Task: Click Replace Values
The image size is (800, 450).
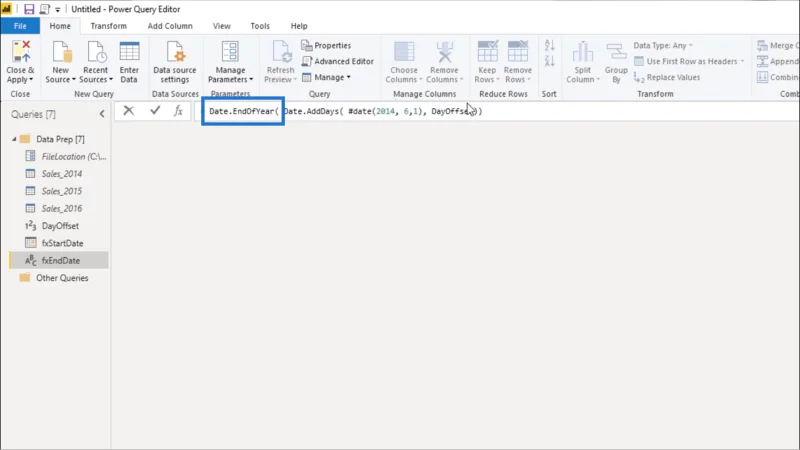Action: tap(667, 78)
